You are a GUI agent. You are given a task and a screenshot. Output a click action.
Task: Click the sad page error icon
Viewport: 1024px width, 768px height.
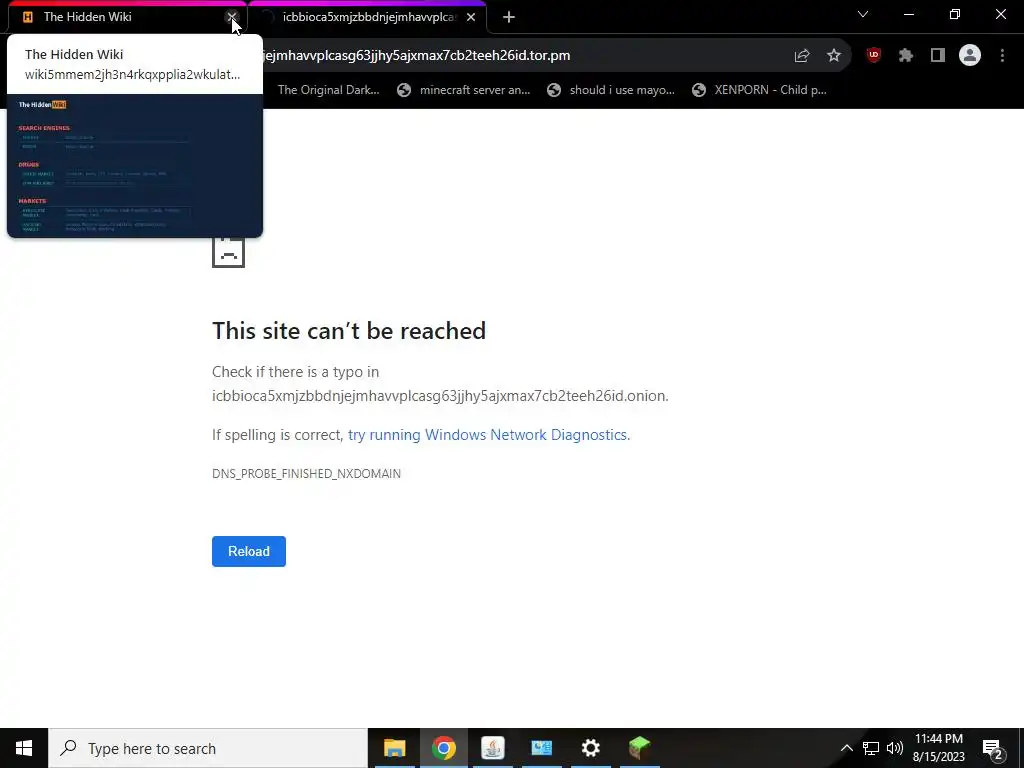click(229, 252)
